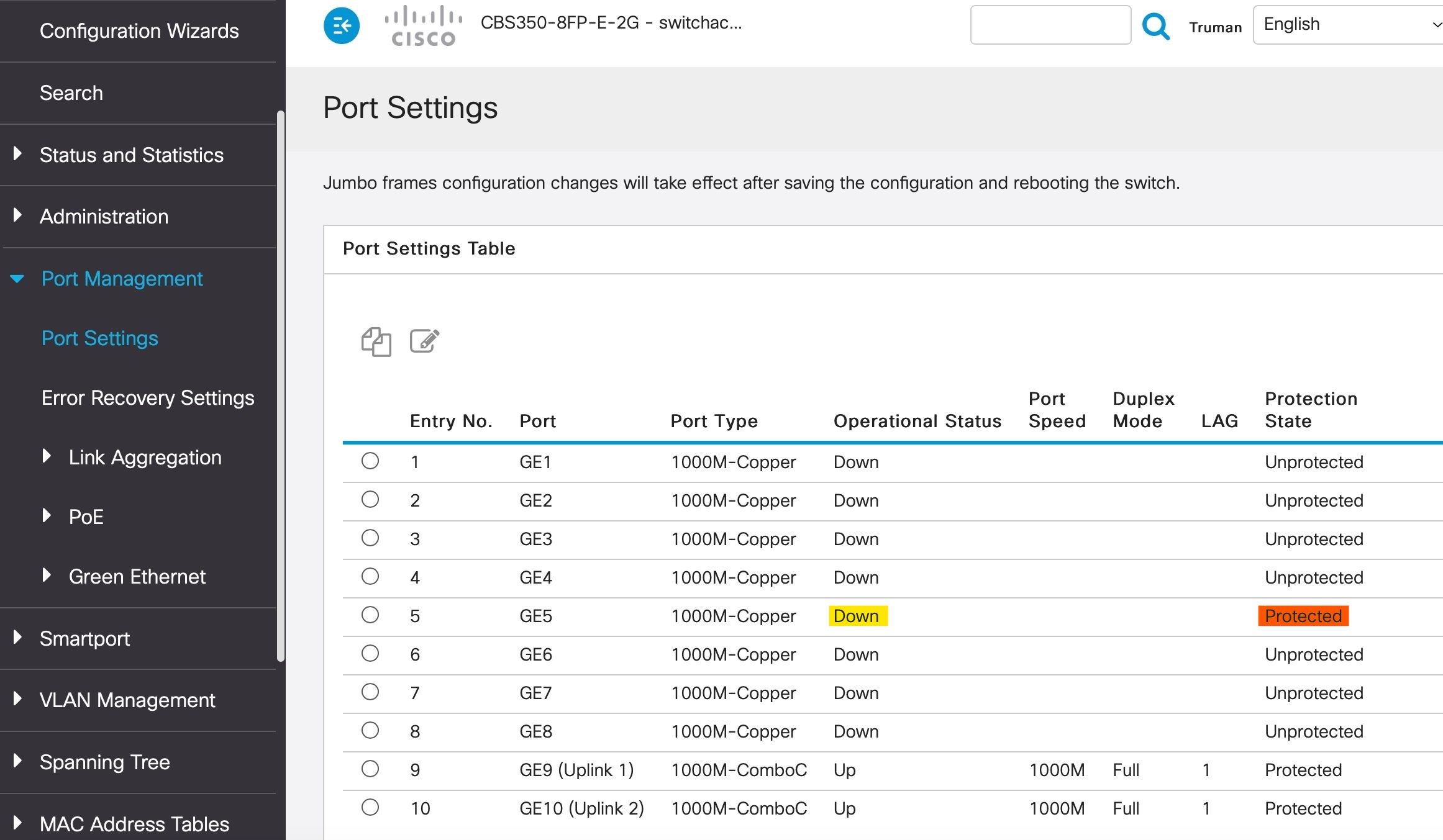Open the English language dropdown
Screen dimensions: 1443x840
point(1347,25)
